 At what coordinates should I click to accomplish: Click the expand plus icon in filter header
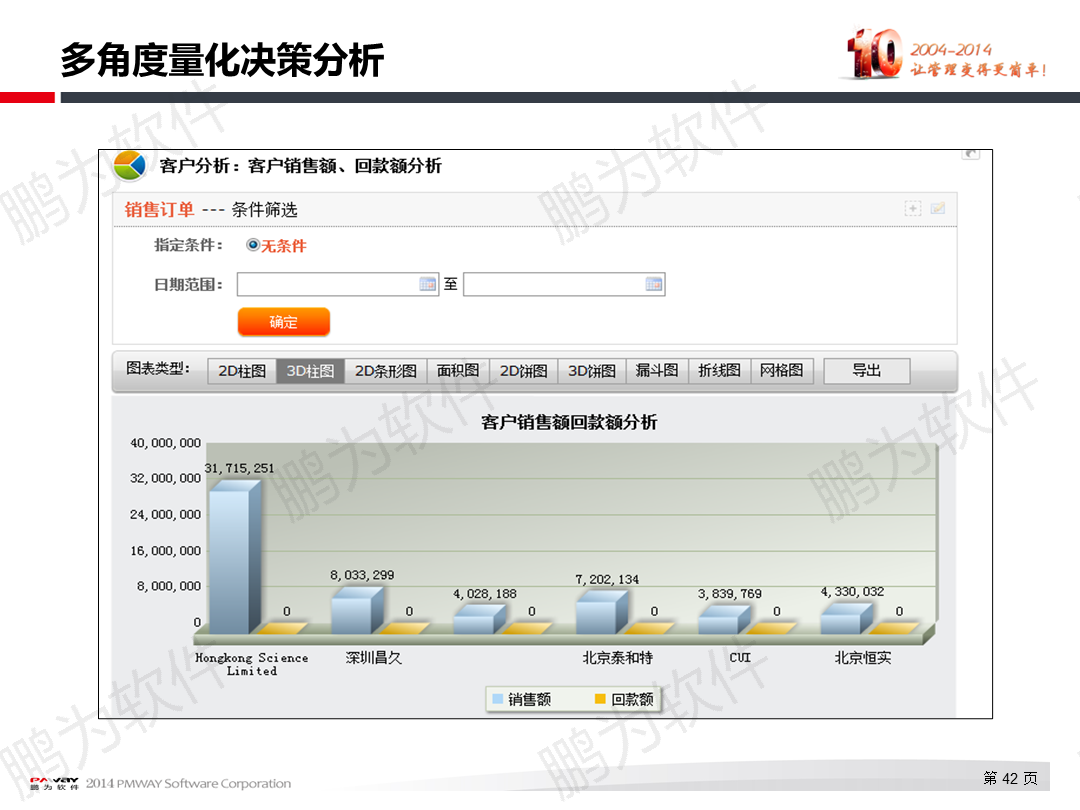(x=913, y=208)
